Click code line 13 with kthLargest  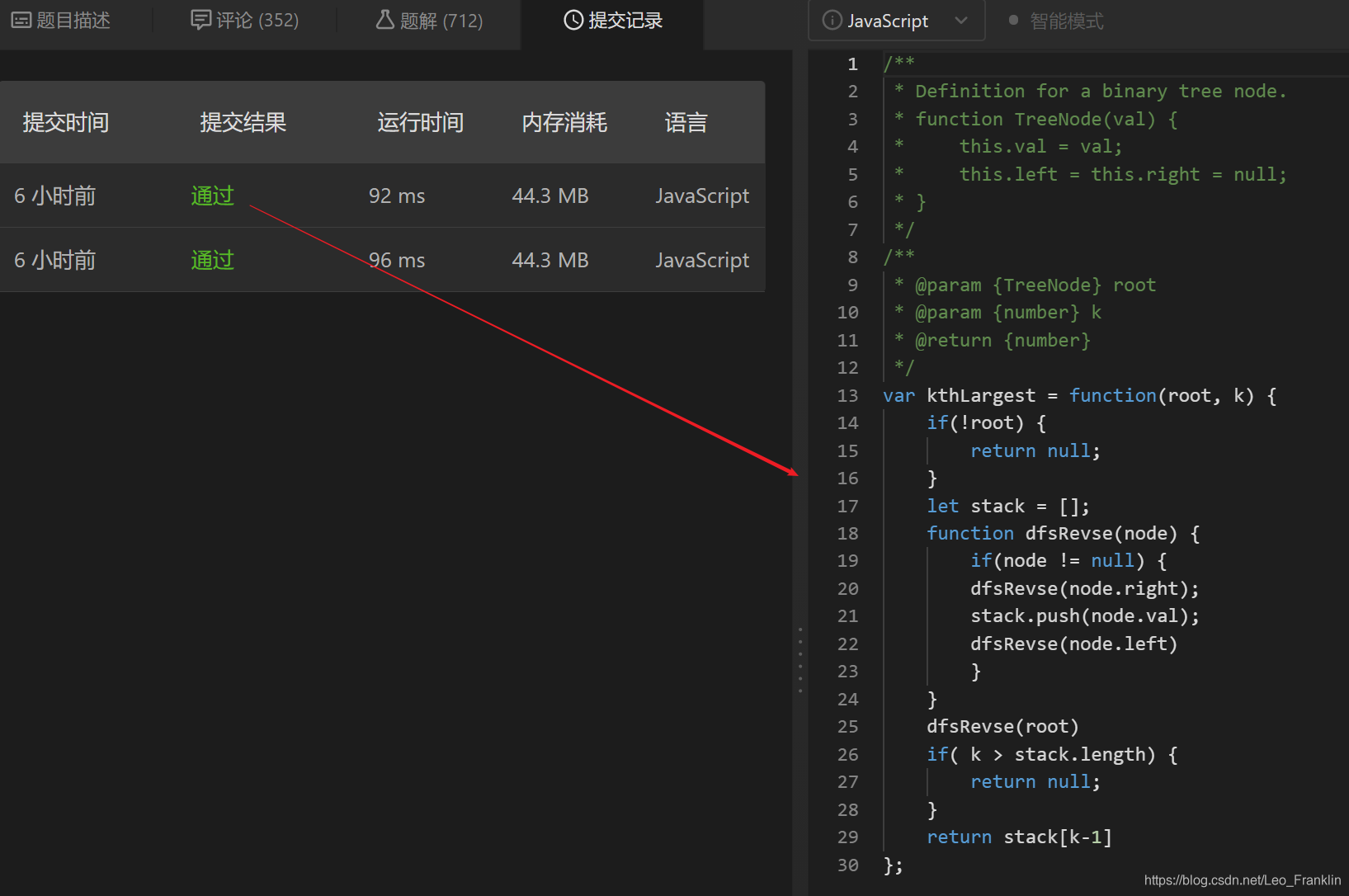pyautogui.click(x=1080, y=395)
